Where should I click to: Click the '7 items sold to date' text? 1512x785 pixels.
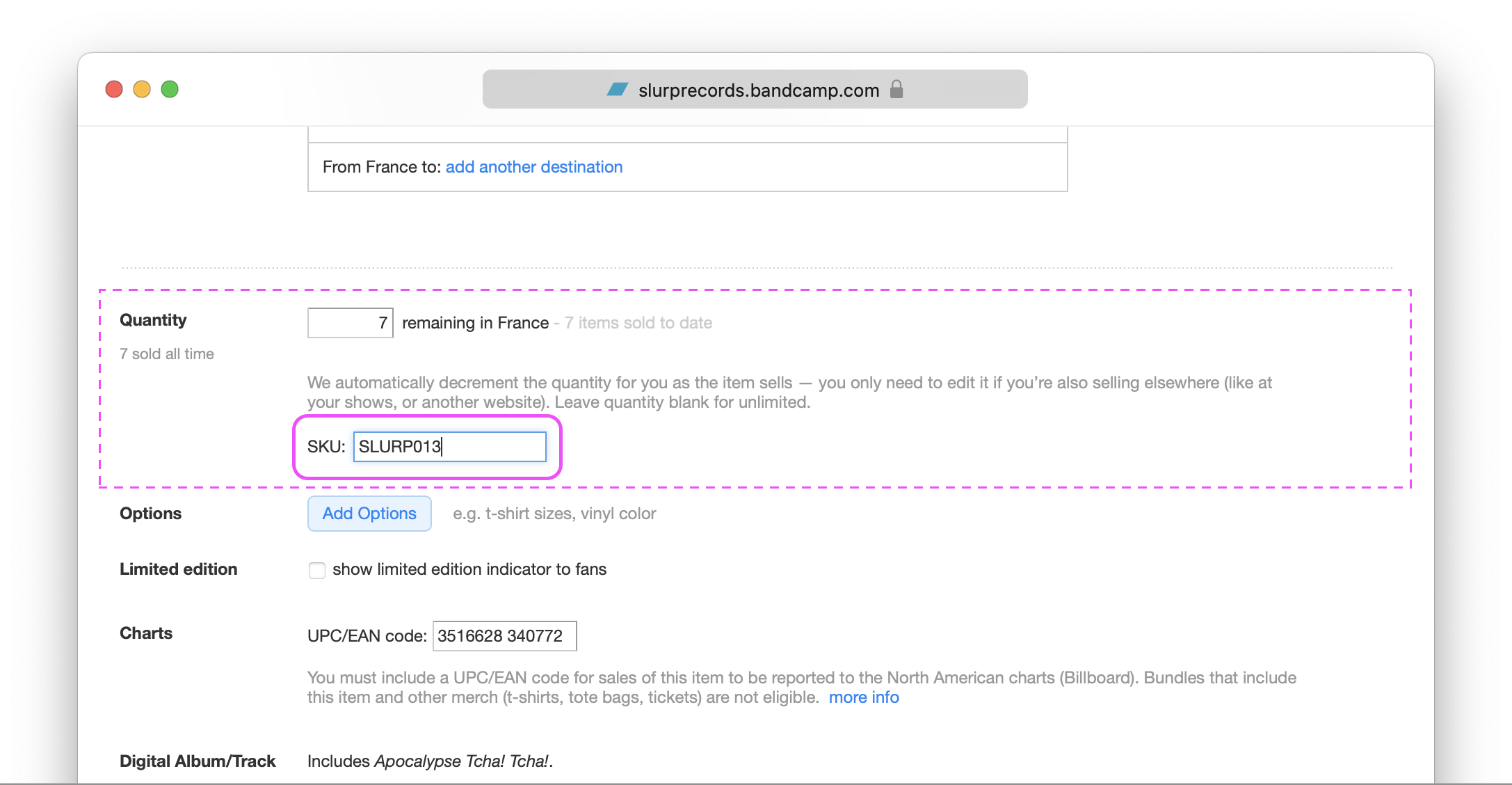click(638, 323)
